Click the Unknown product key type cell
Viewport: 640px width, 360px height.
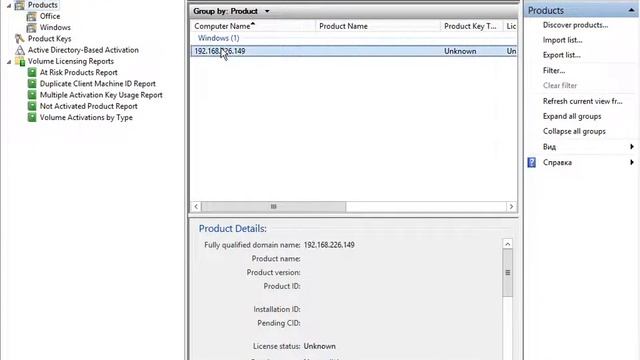[460, 51]
